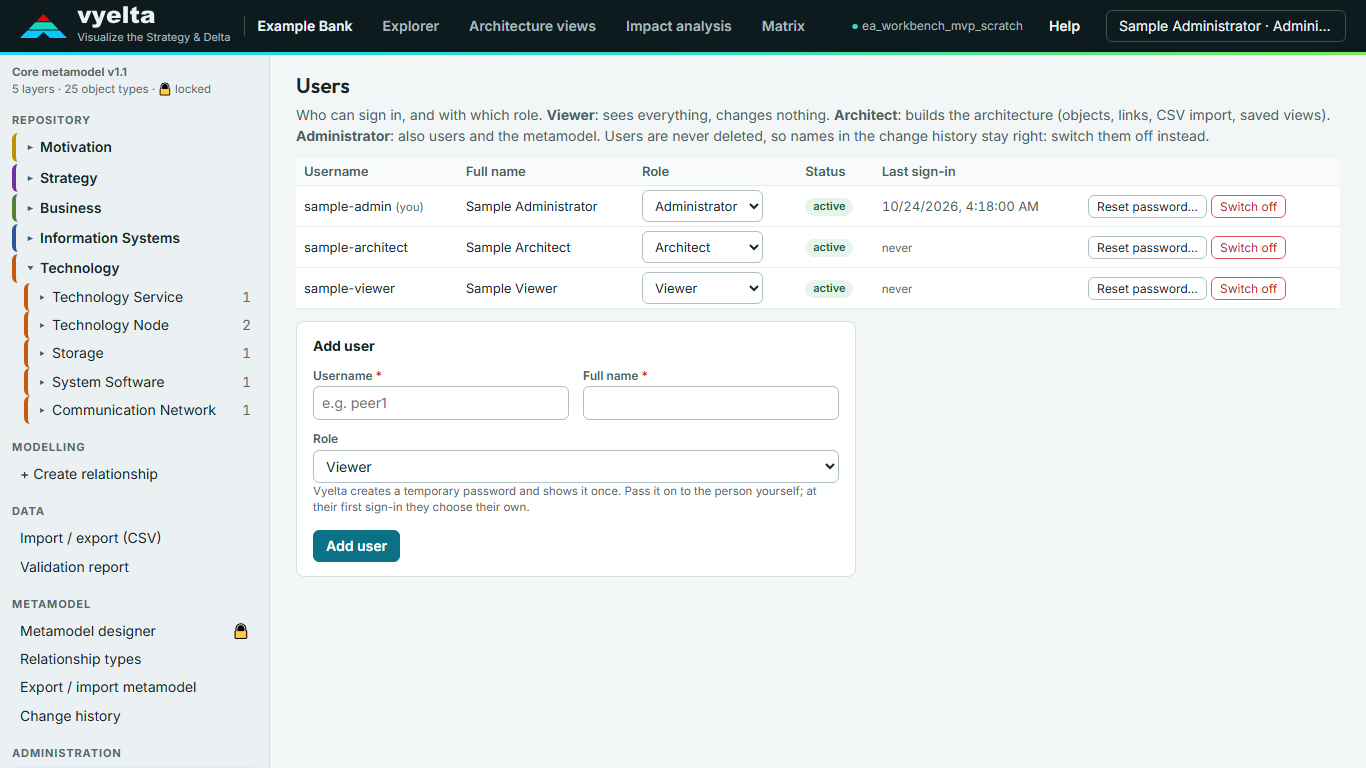Expand the Technology Node item

click(42, 325)
